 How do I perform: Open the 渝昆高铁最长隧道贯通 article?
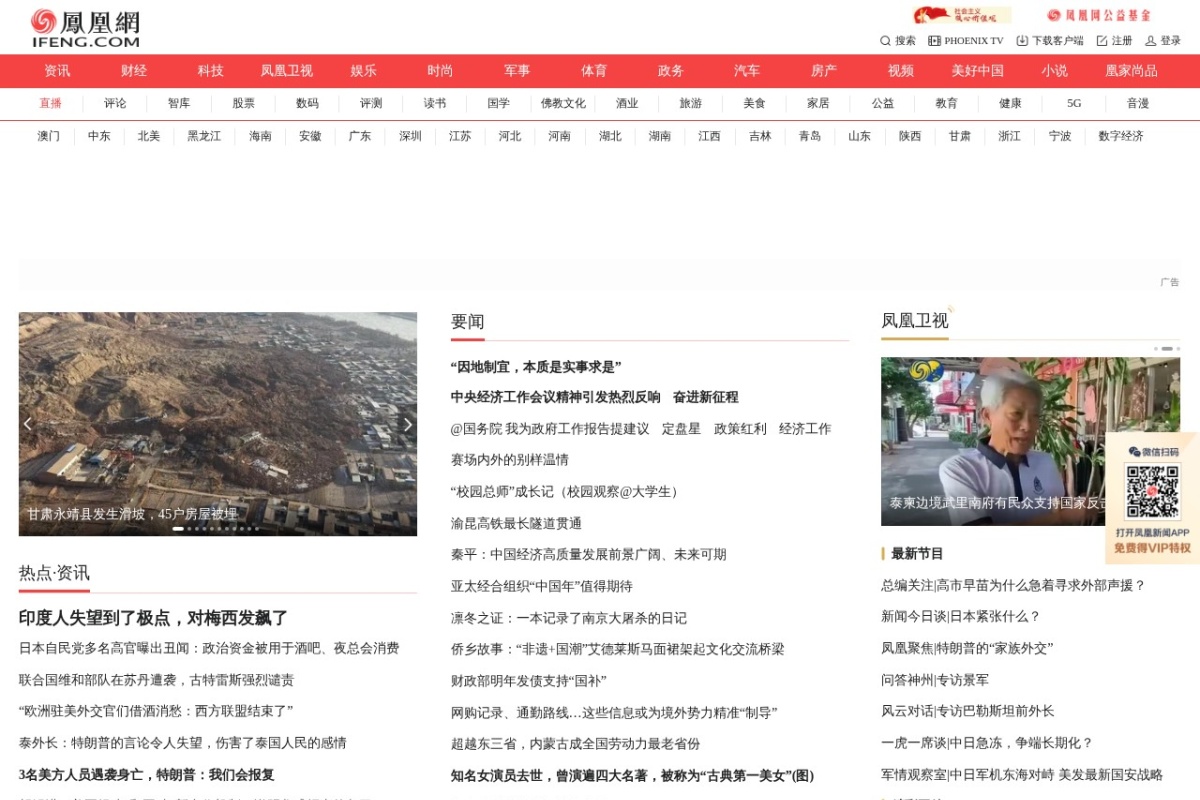coord(516,521)
